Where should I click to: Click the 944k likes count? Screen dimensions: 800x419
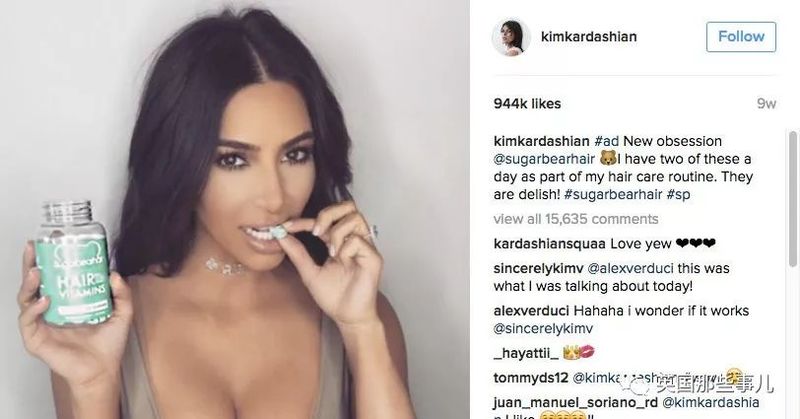pos(527,104)
